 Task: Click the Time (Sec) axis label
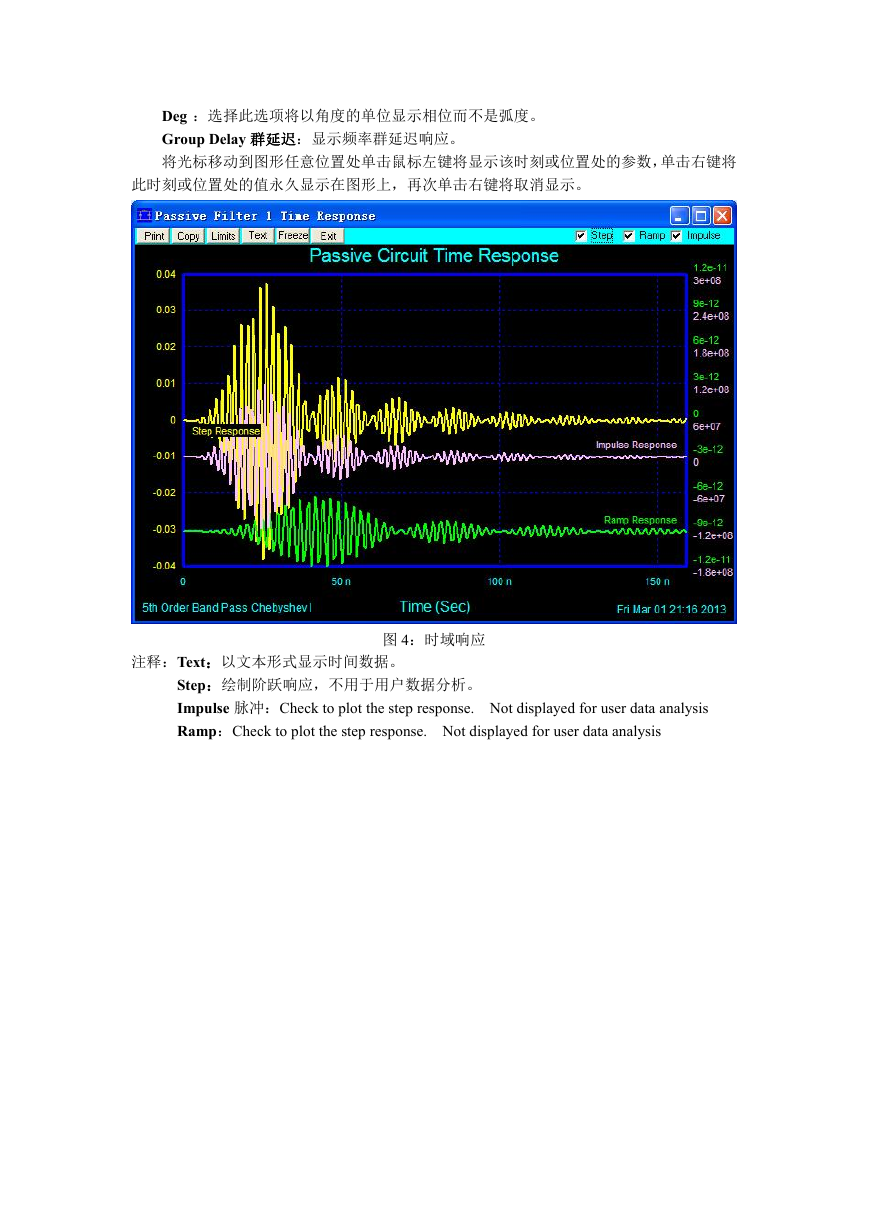[x=434, y=606]
